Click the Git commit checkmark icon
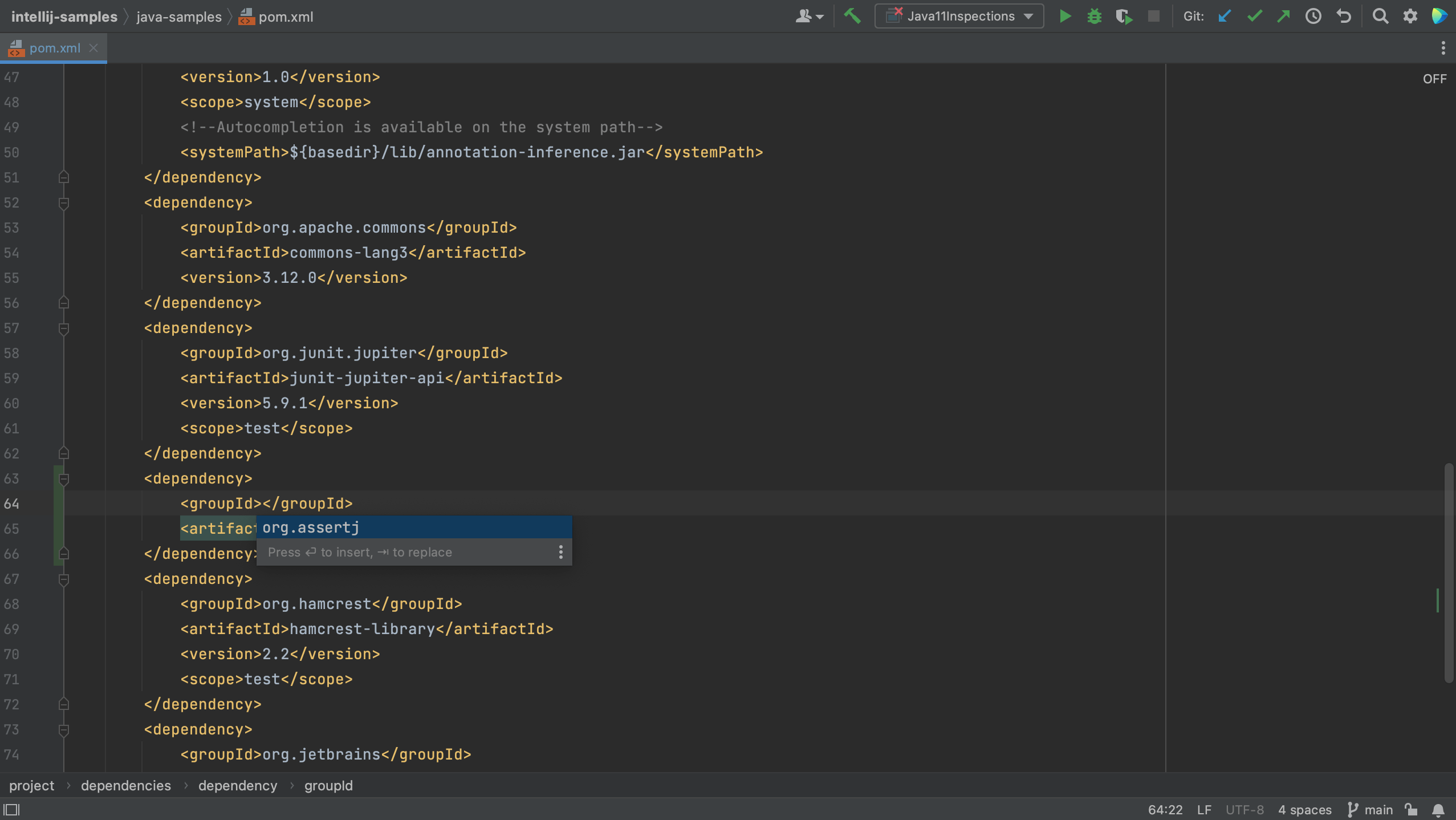Screen dimensions: 1456x820 (1254, 16)
